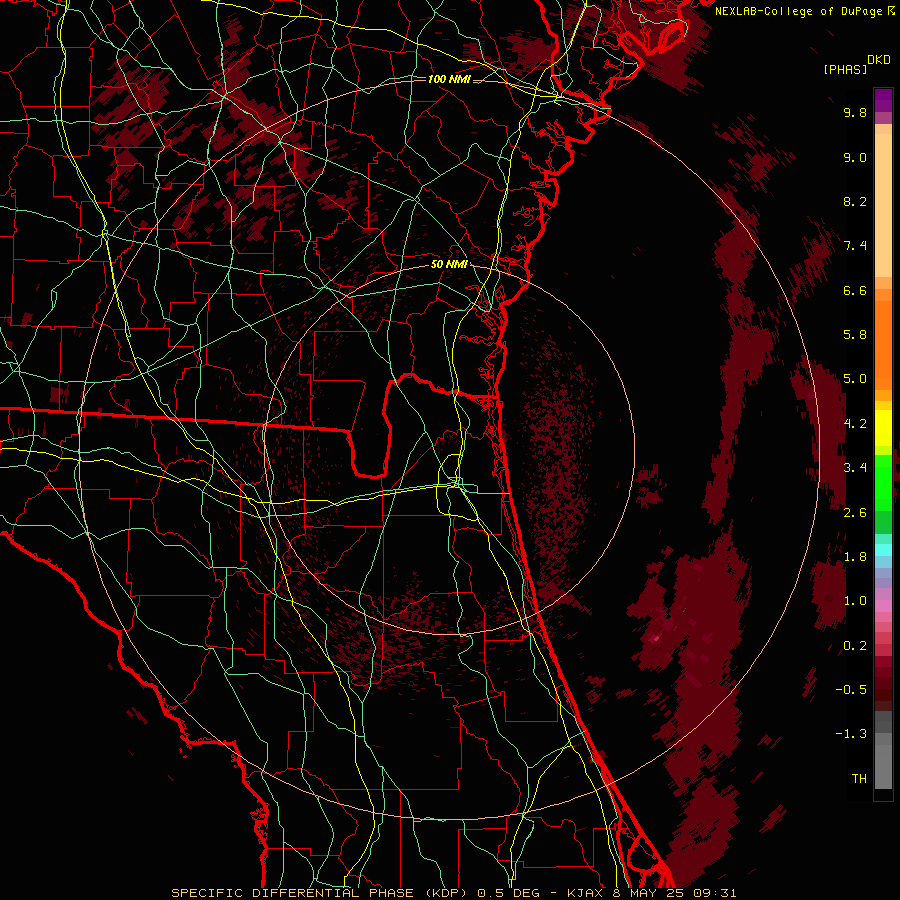This screenshot has height=900, width=900.
Task: Select the 4.2 legend value
Action: (x=855, y=424)
